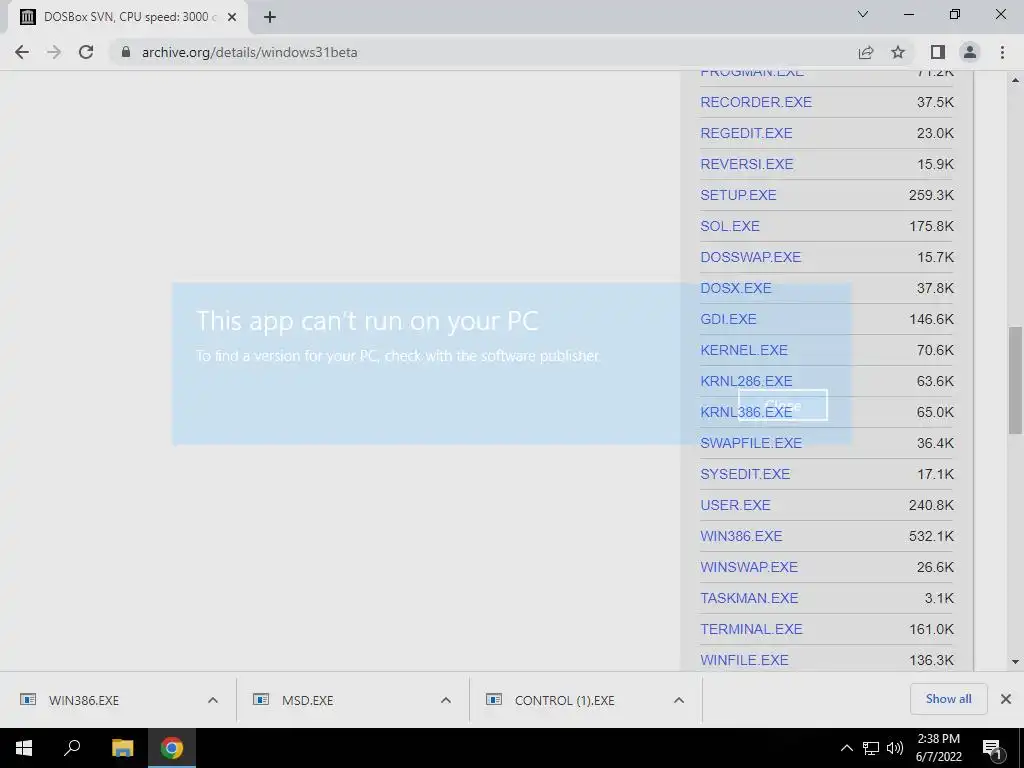Open SOL.EXE file link
The height and width of the screenshot is (768, 1024).
[x=729, y=226]
